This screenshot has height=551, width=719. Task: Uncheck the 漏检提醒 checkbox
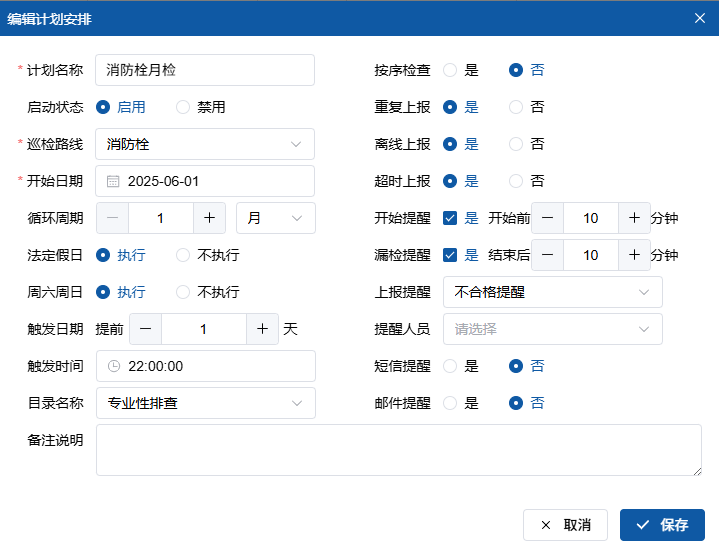coord(450,255)
